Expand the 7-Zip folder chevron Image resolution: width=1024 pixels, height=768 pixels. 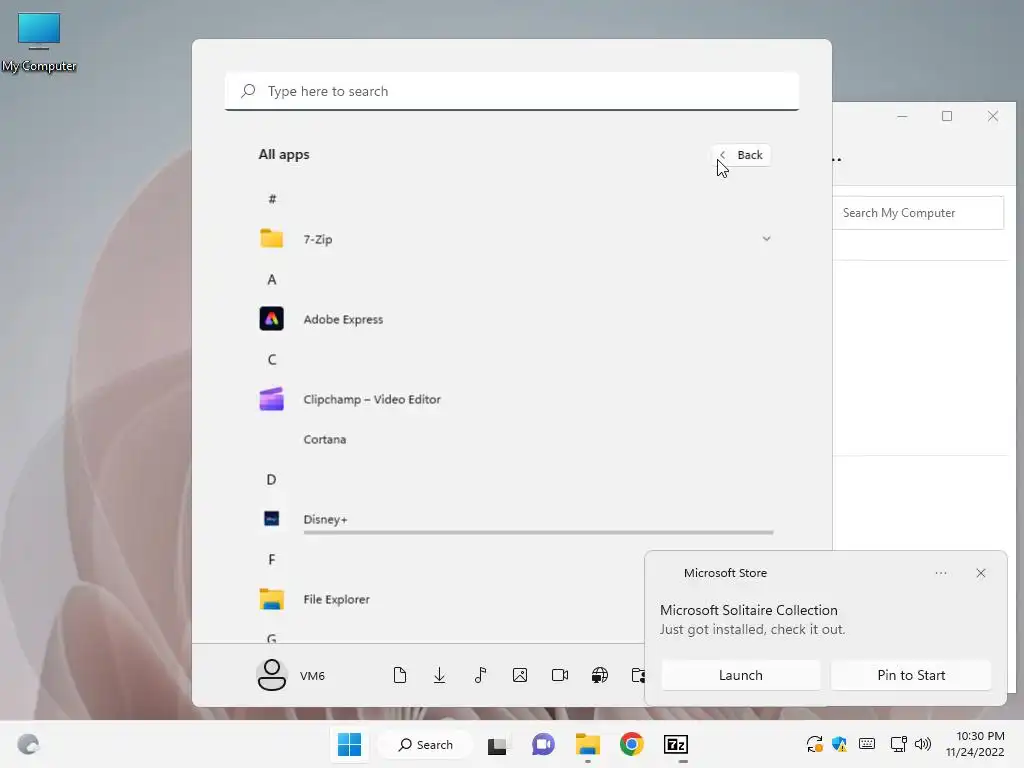766,238
